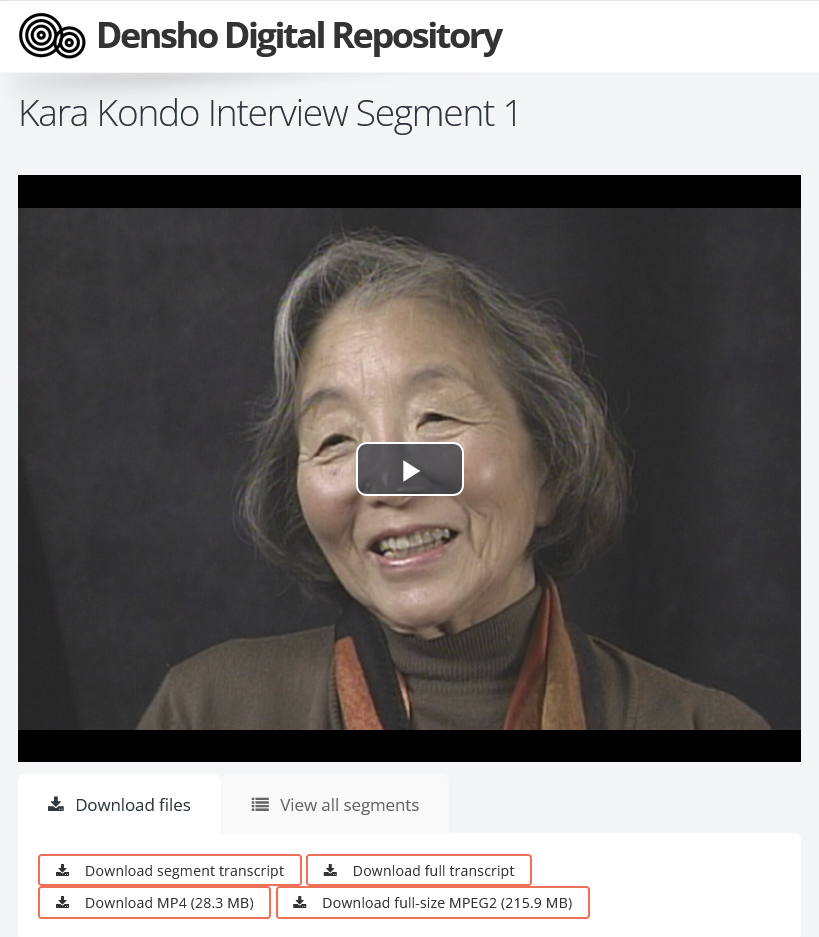This screenshot has height=937, width=819.
Task: Open the Densho Digital Repository title link
Action: (x=299, y=36)
